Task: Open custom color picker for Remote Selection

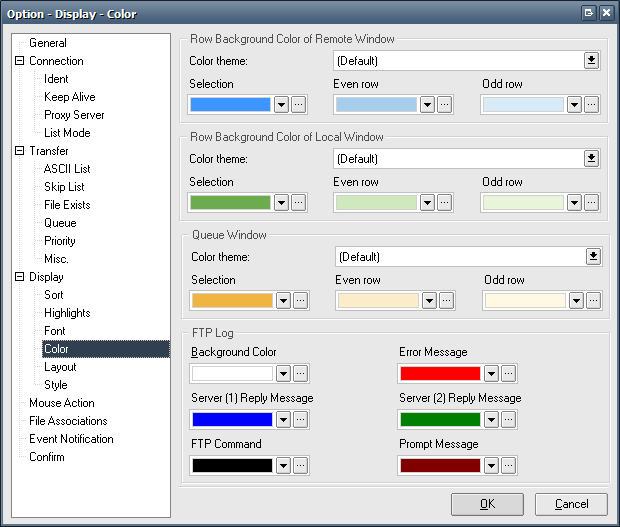Action: [x=299, y=105]
